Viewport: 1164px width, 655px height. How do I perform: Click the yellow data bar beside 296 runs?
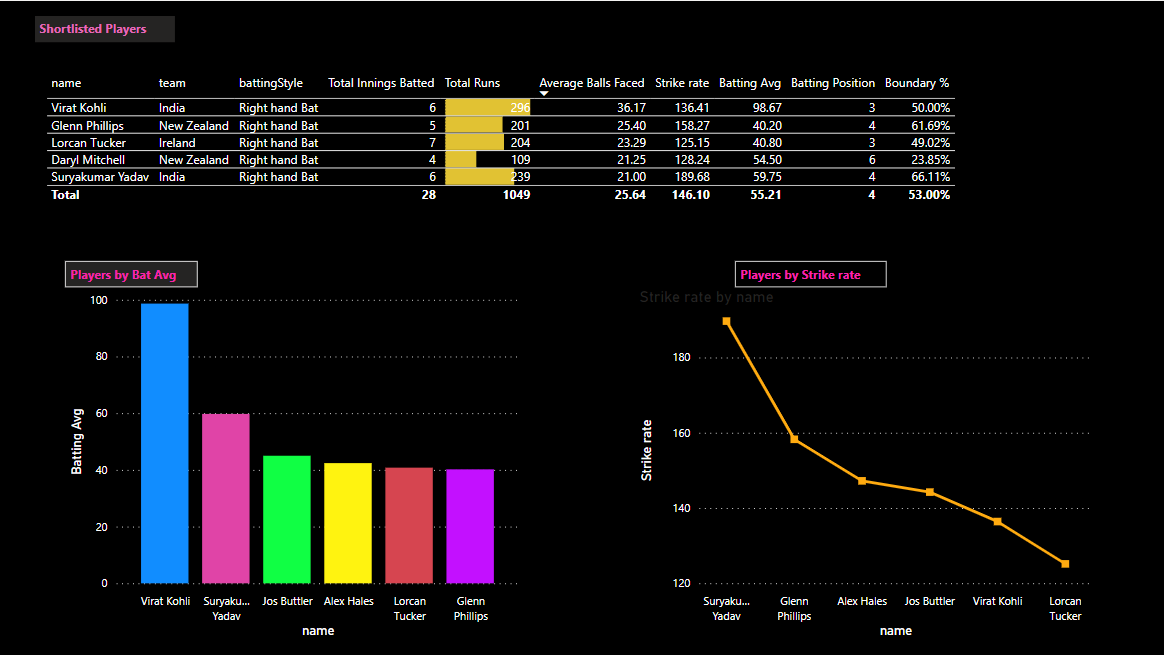tap(485, 107)
